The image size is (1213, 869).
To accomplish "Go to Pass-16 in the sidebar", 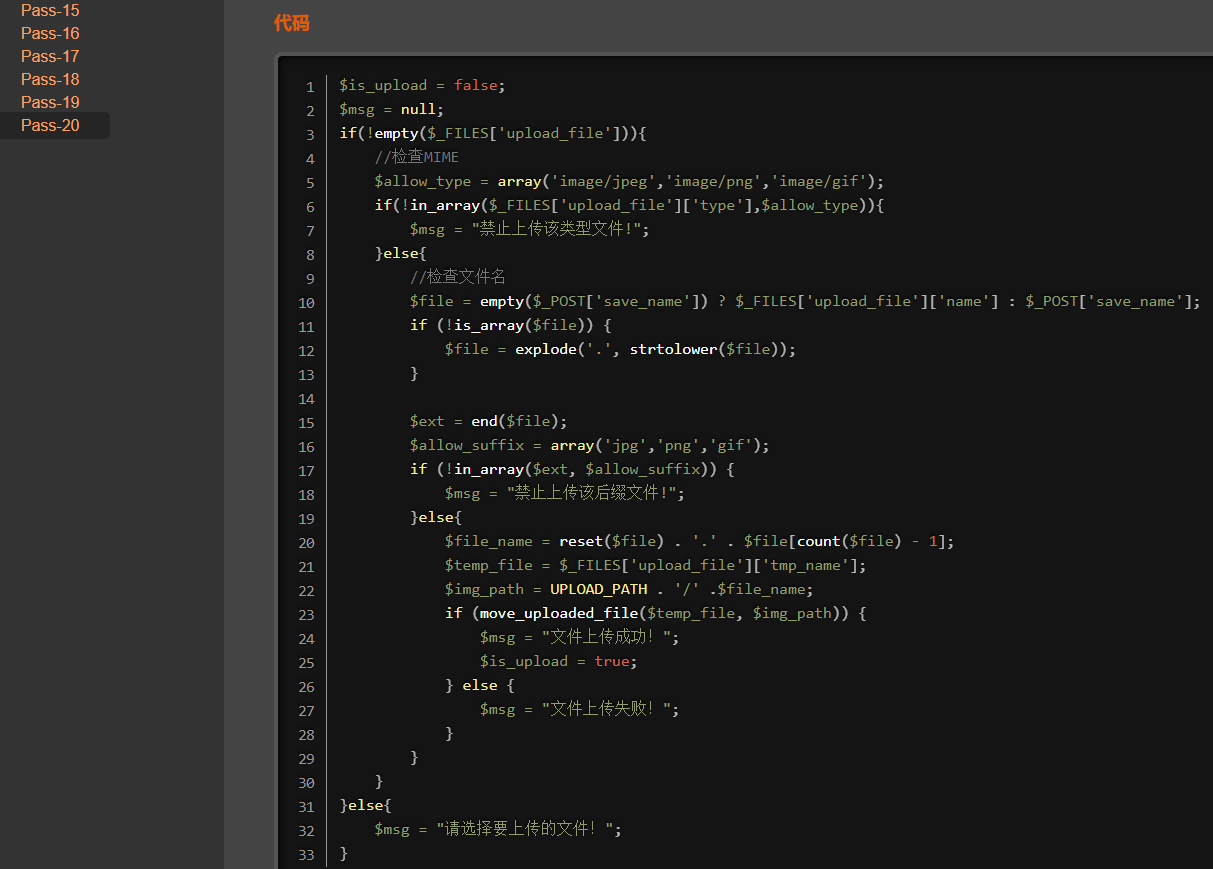I will (50, 34).
